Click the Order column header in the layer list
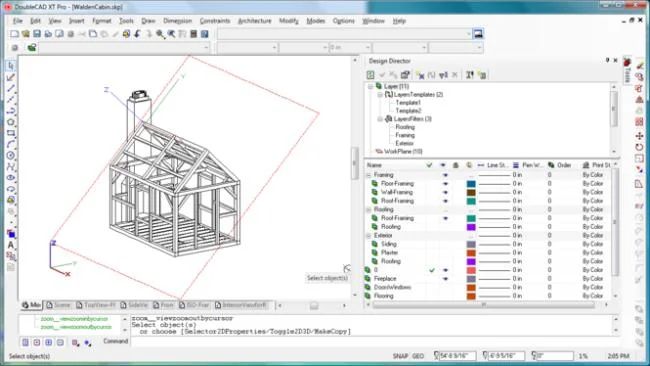The height and width of the screenshot is (366, 650). pyautogui.click(x=560, y=165)
